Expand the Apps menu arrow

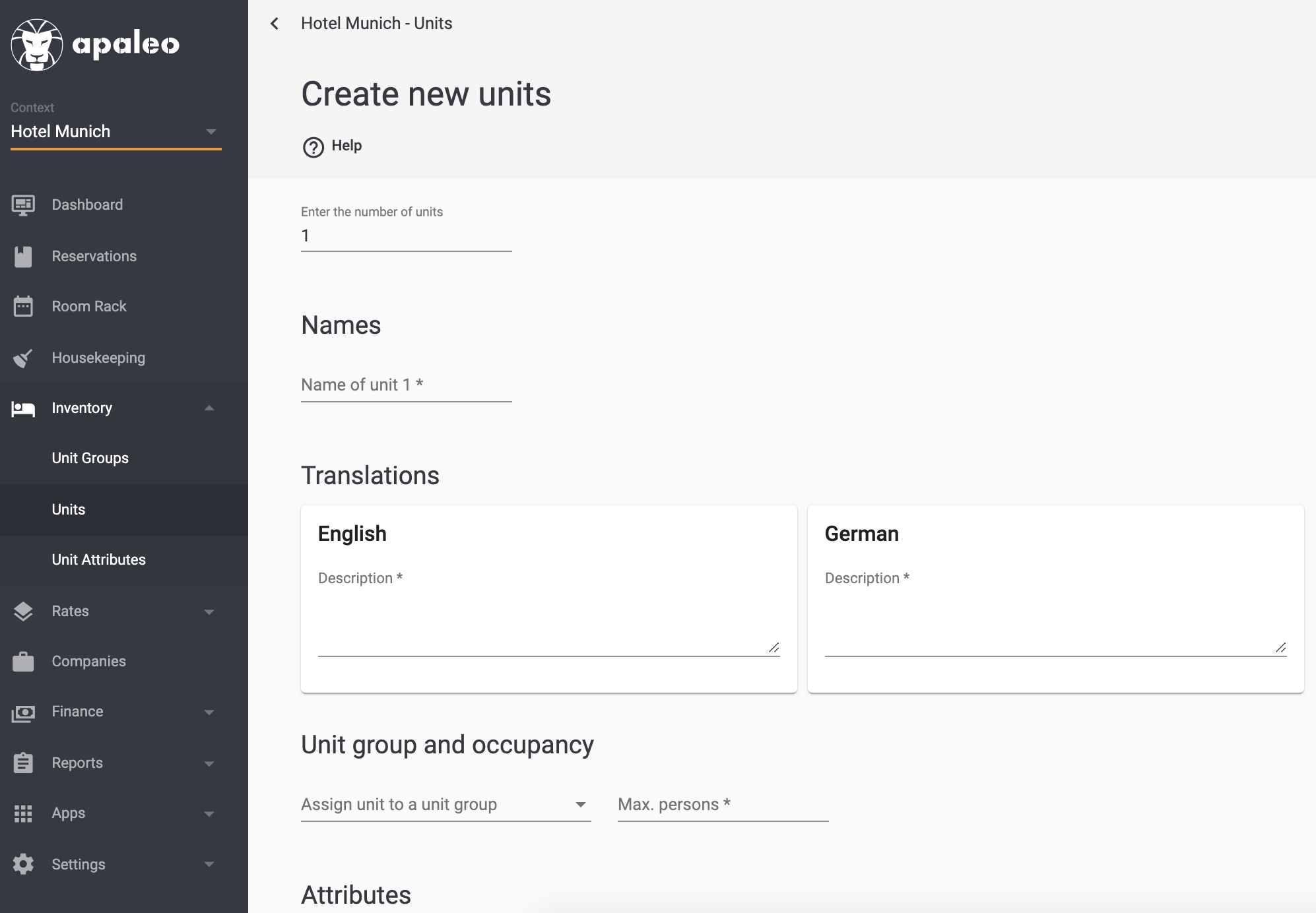pos(209,813)
